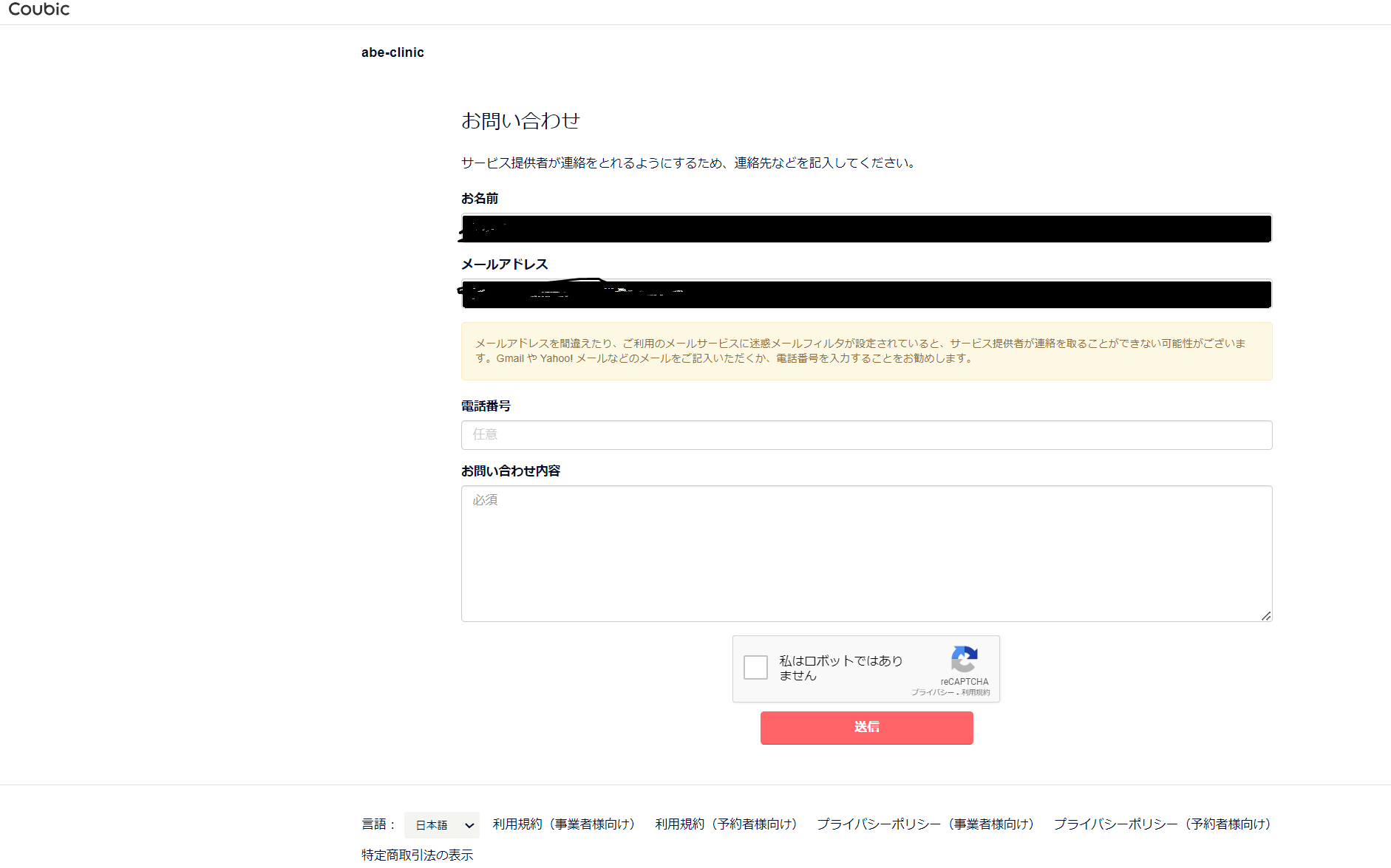Click the お問い合わせ page heading
This screenshot has width=1391, height=868.
click(520, 121)
